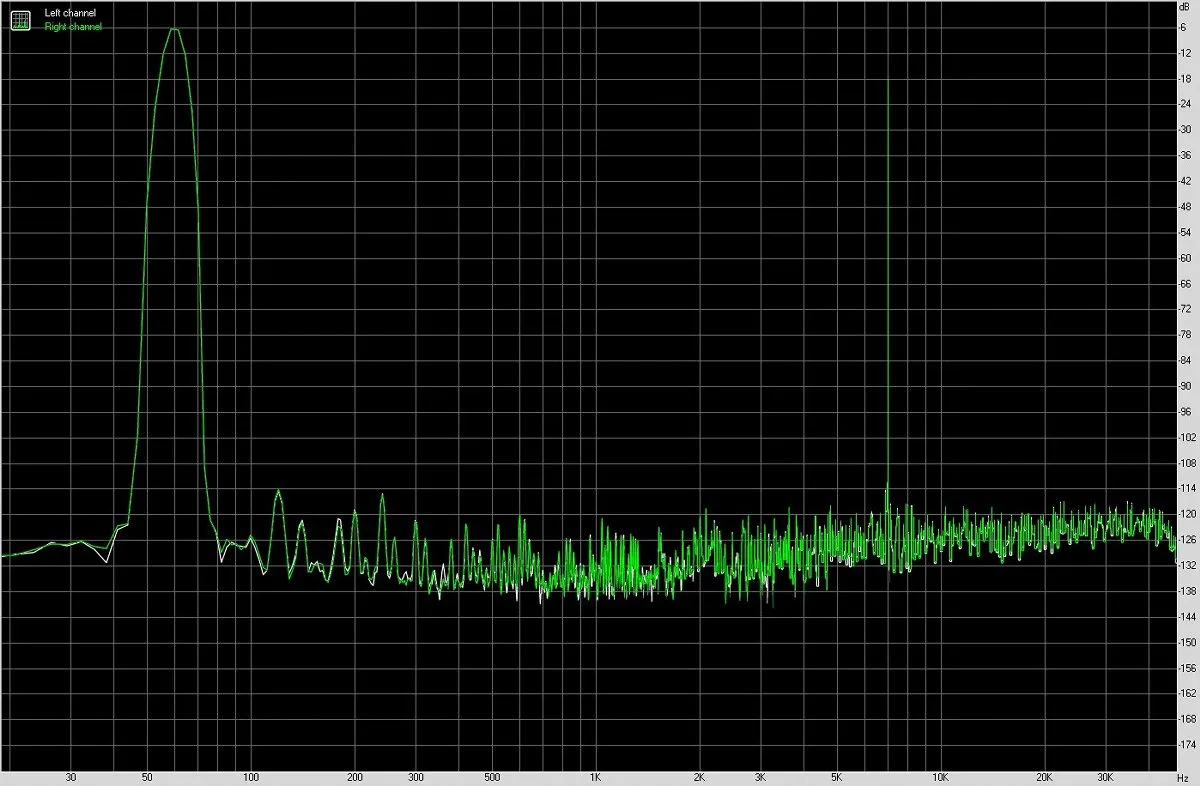Click the -90 dB axis value
The height and width of the screenshot is (786, 1200).
tap(1186, 386)
